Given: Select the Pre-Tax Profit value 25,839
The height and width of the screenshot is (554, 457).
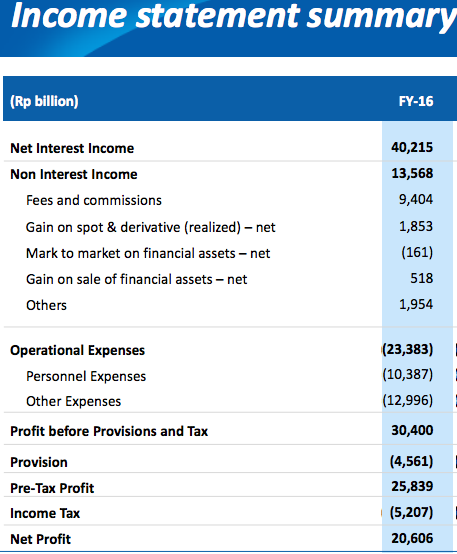Looking at the screenshot, I should [x=412, y=487].
